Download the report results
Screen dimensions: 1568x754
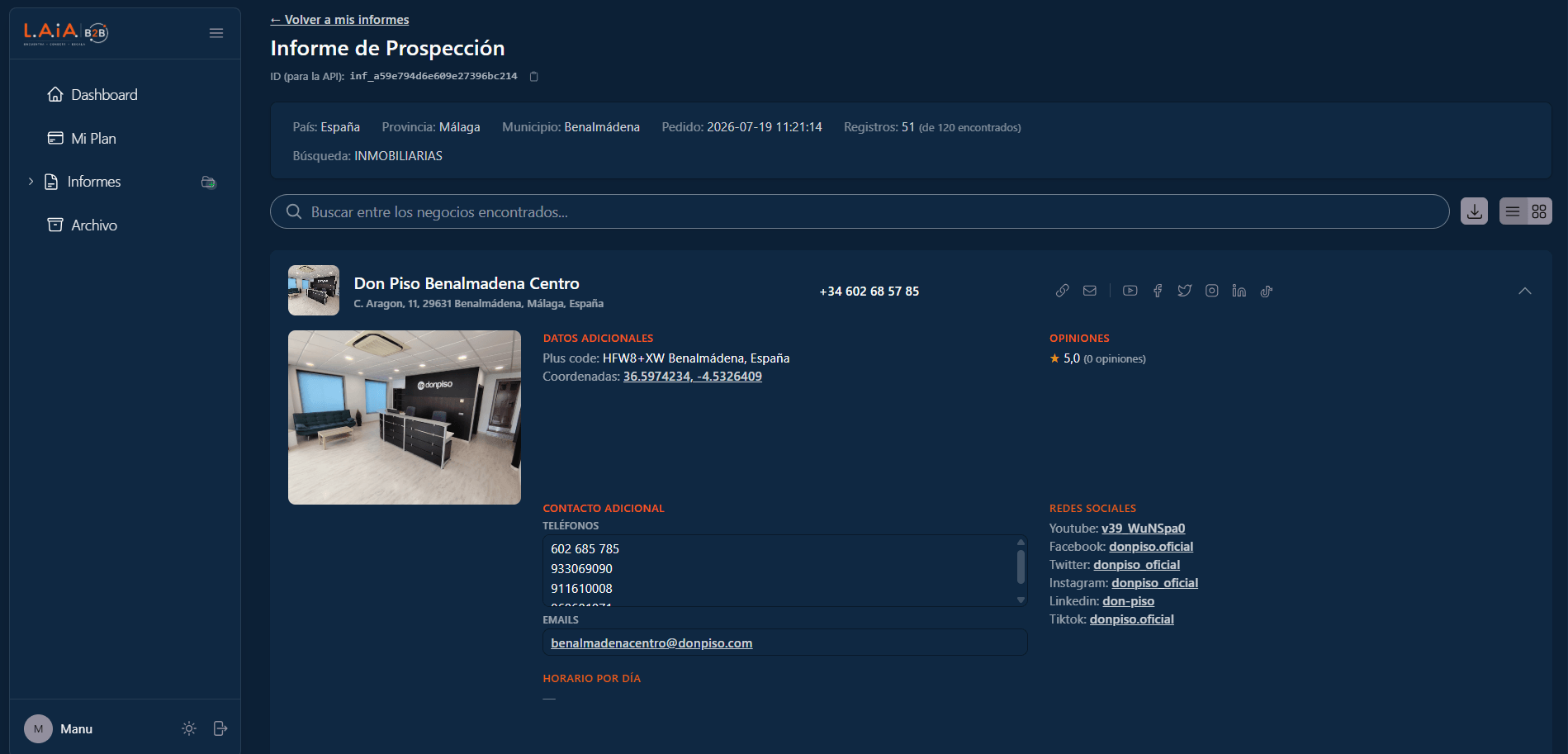[x=1474, y=211]
